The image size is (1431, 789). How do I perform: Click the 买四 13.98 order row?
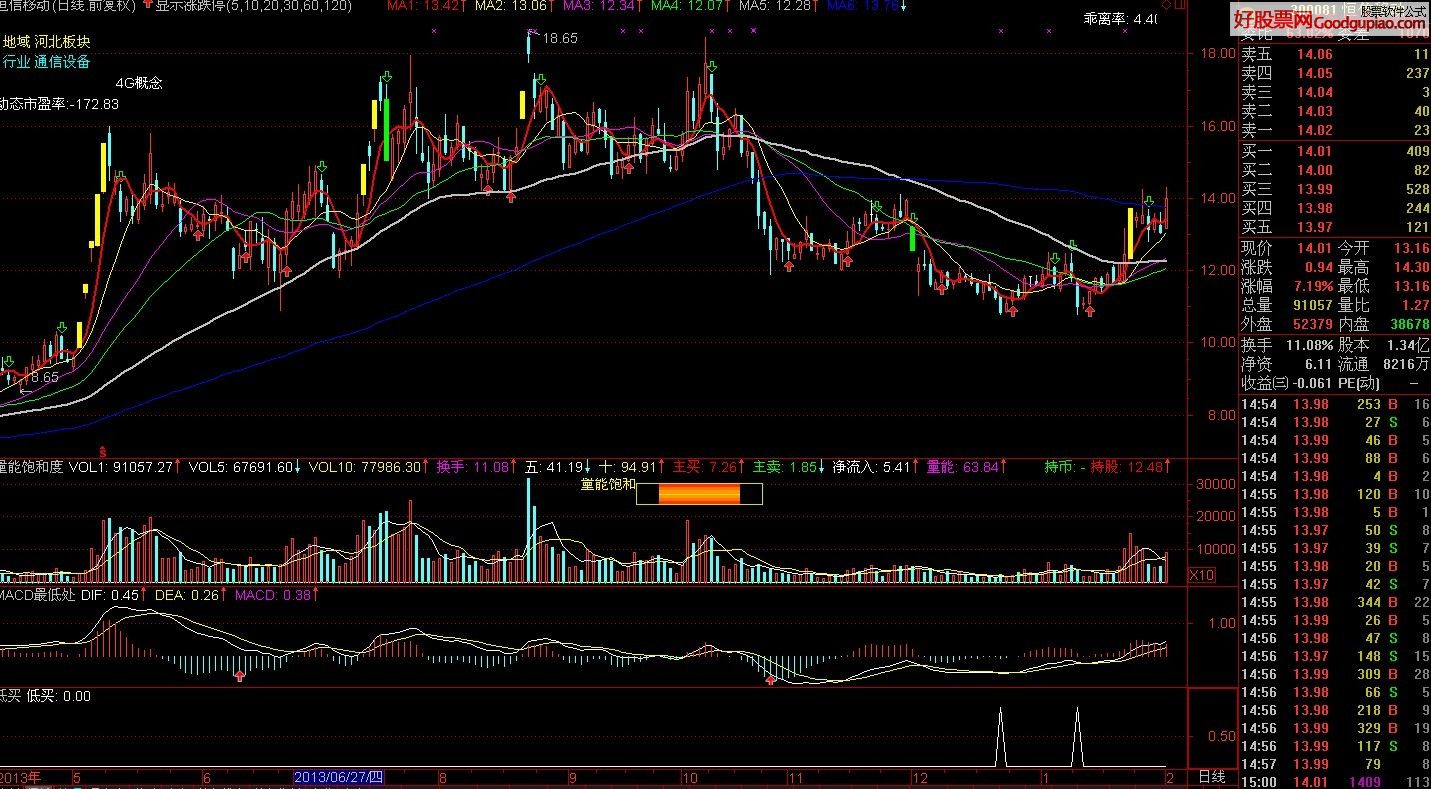(1335, 208)
